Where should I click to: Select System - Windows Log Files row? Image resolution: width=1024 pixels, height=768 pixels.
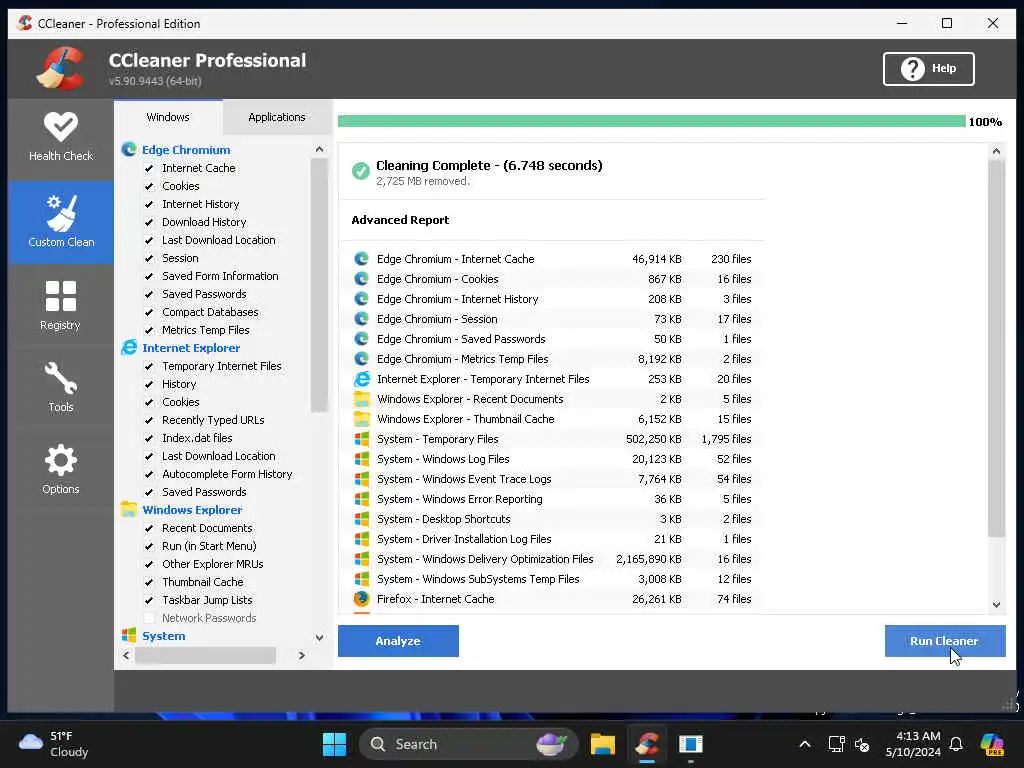click(x=552, y=459)
